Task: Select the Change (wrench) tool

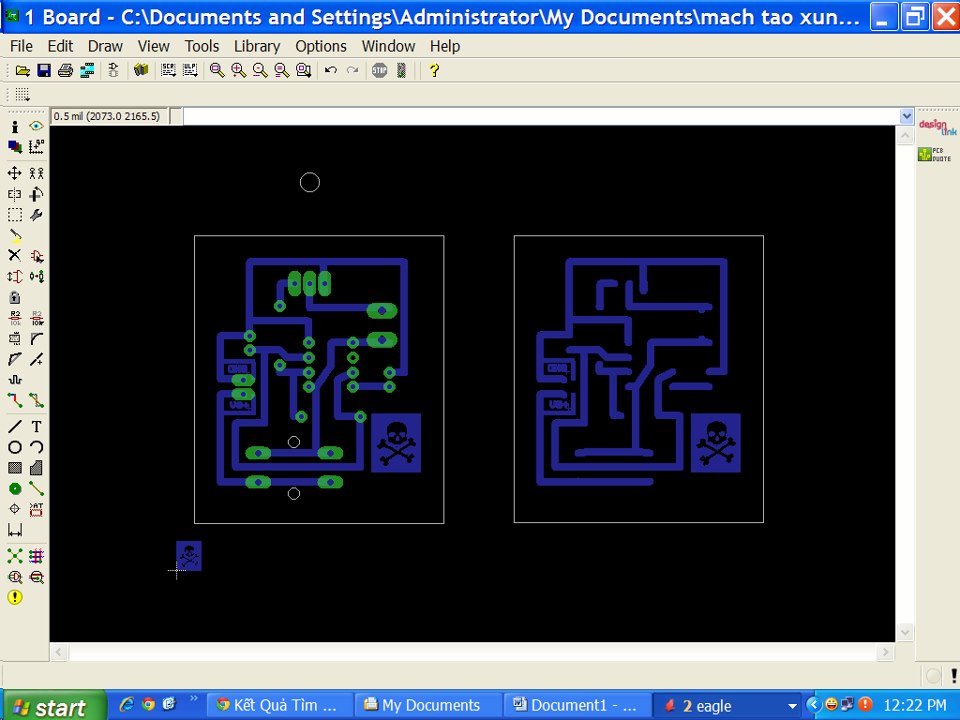Action: [36, 215]
